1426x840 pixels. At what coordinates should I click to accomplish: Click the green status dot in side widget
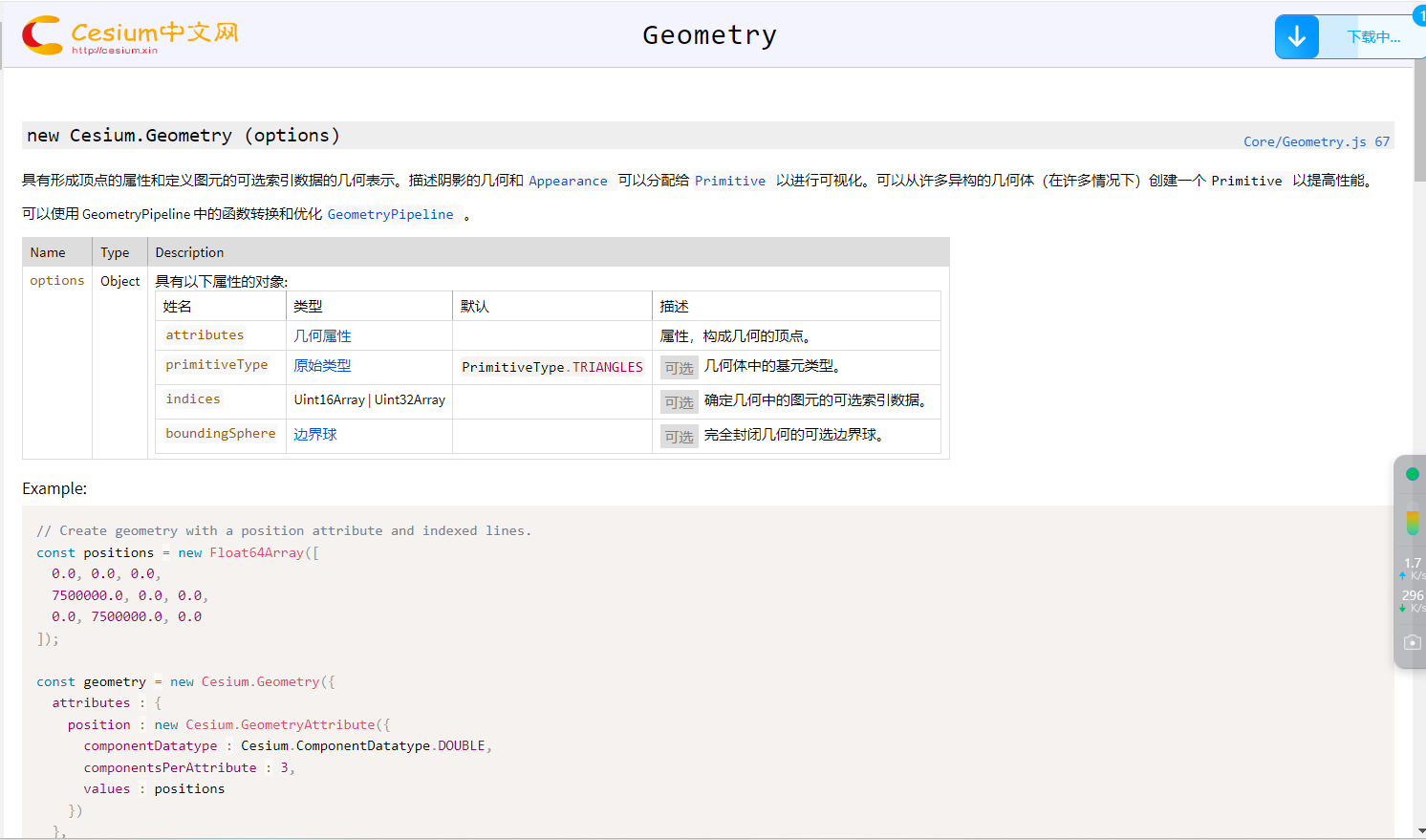pos(1412,473)
